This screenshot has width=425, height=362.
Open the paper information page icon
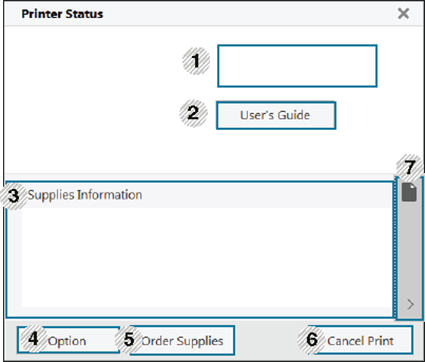(409, 192)
